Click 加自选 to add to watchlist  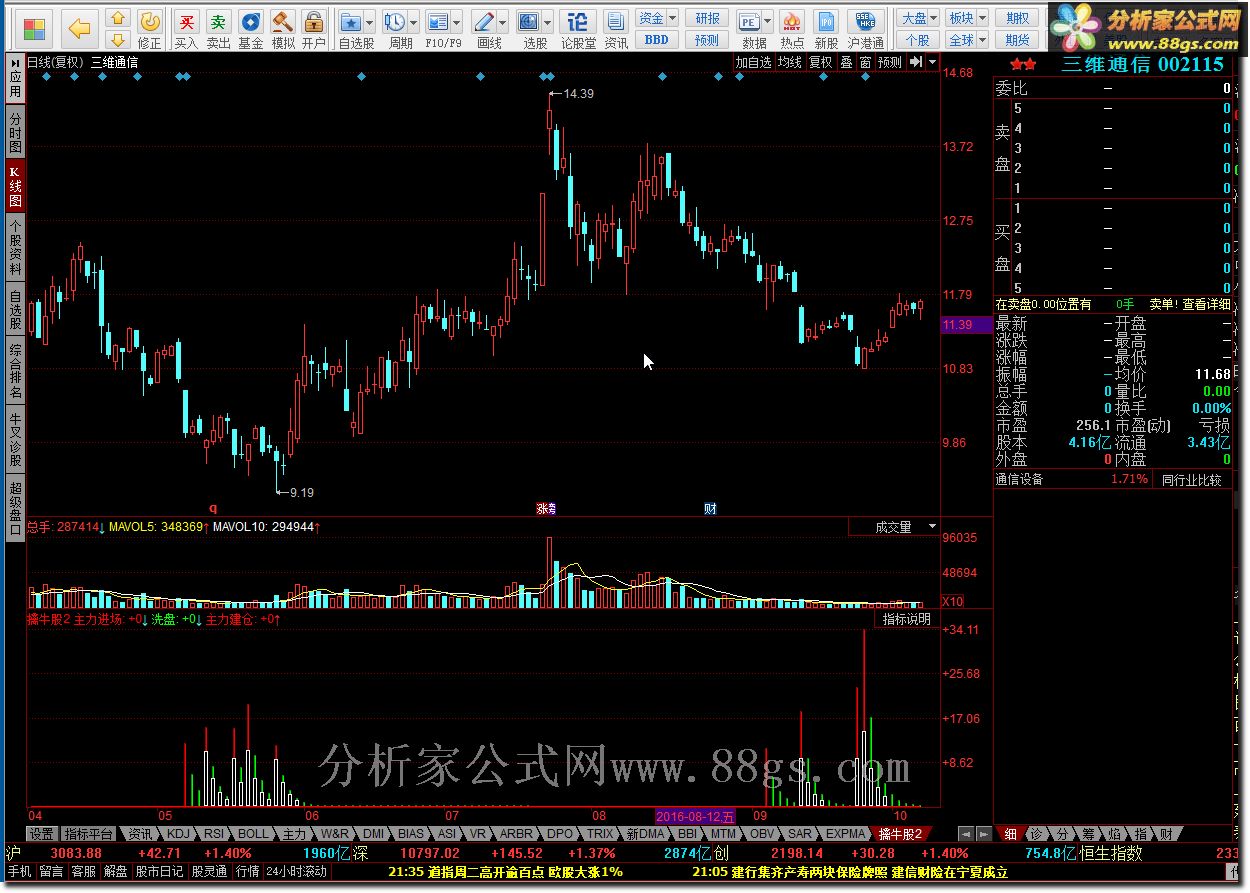click(x=753, y=62)
